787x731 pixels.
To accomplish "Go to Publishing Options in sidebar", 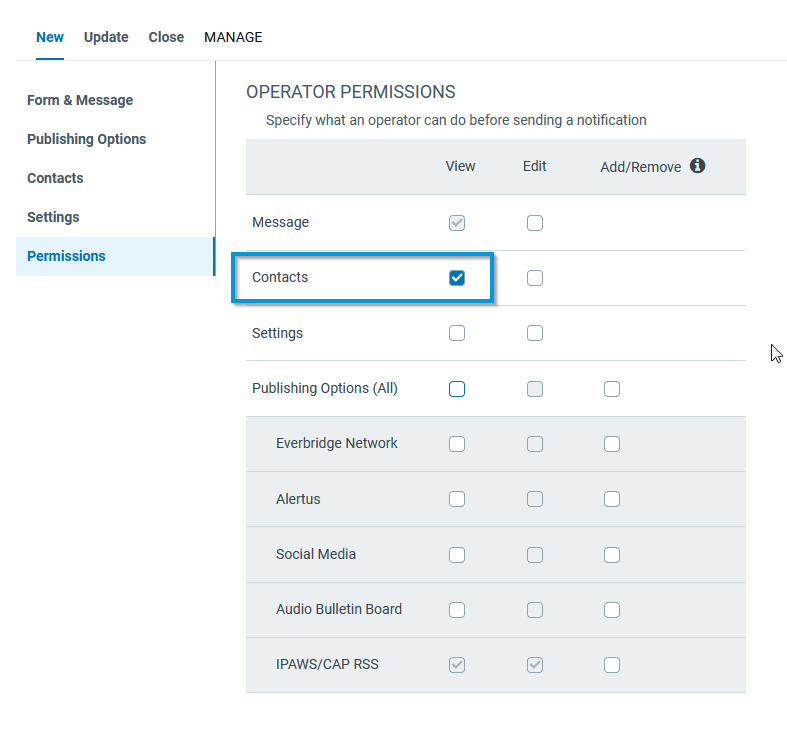I will (87, 139).
